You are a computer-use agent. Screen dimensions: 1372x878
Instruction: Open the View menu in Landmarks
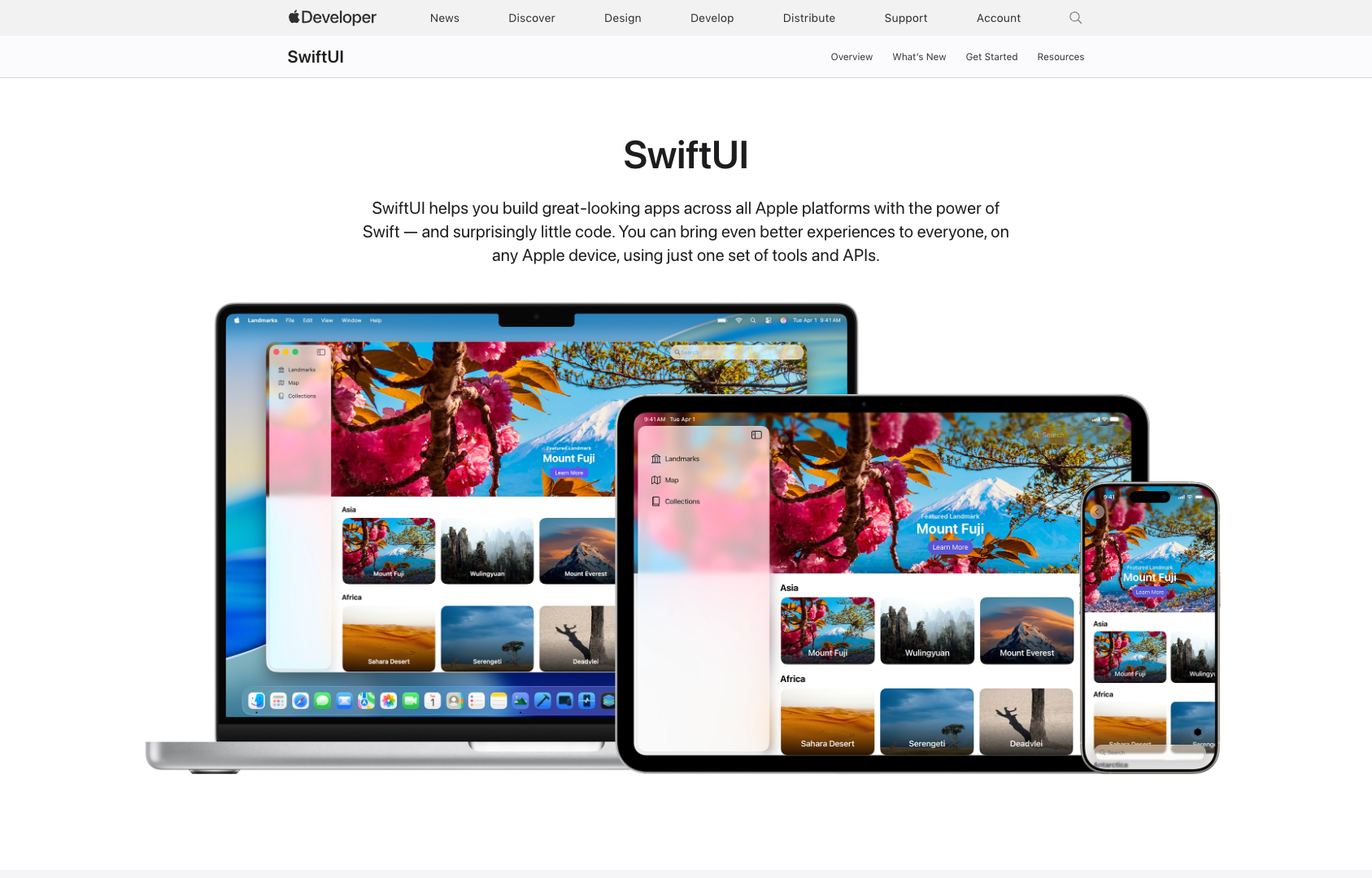click(327, 319)
